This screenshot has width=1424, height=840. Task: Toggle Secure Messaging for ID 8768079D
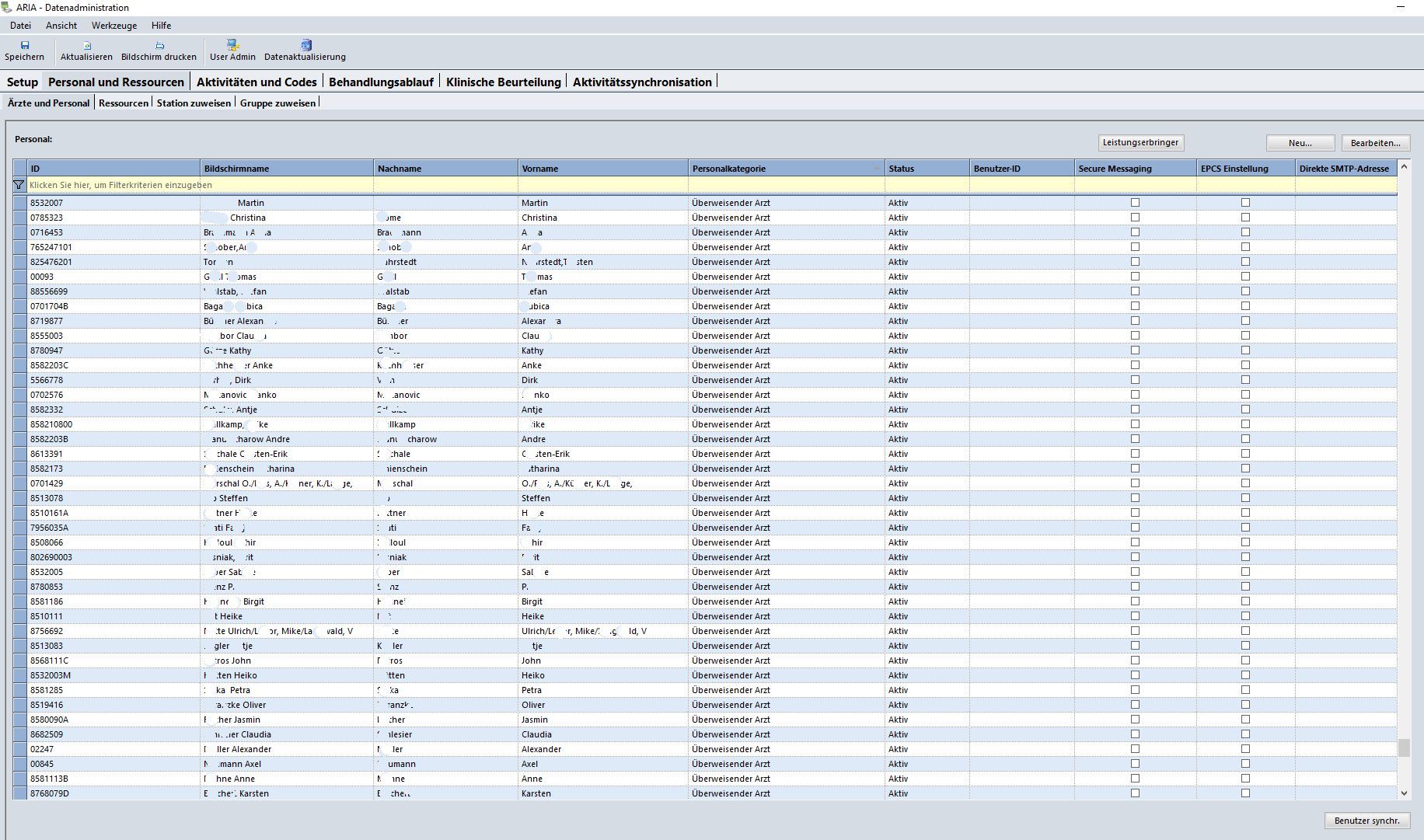(x=1135, y=793)
